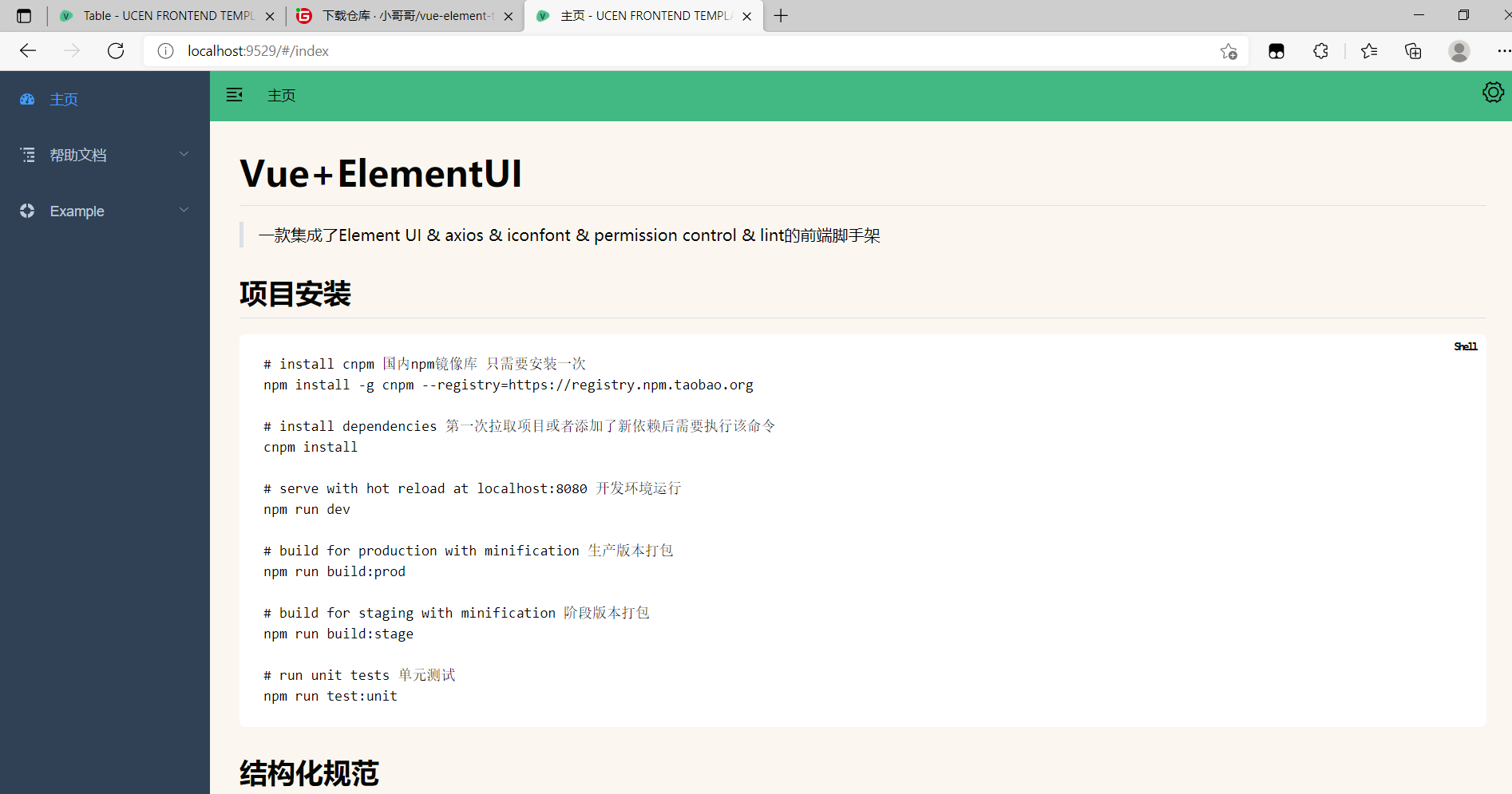
Task: Close the 主页 - UCEN FRONTEND tab
Action: click(747, 16)
